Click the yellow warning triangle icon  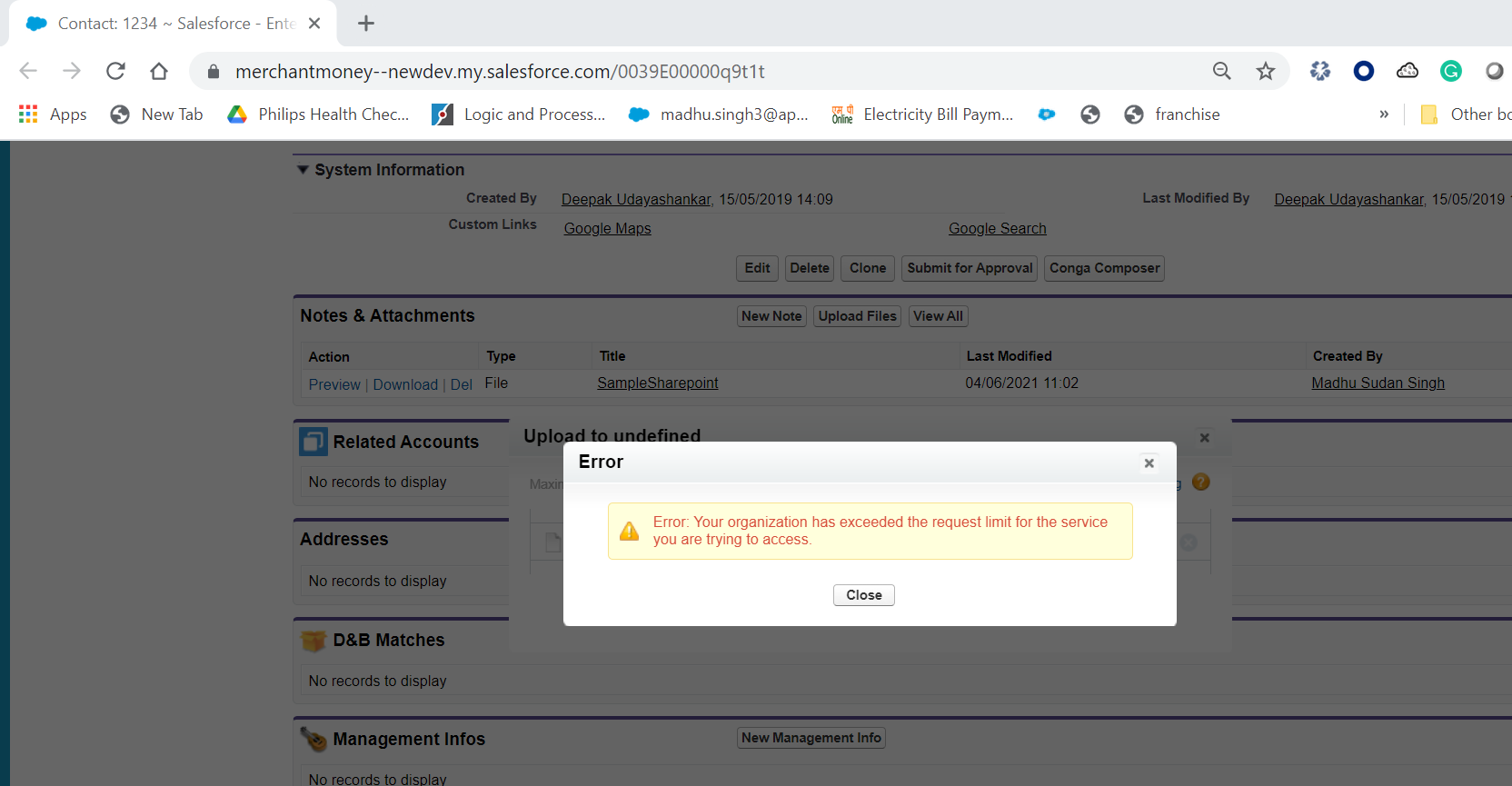click(629, 532)
